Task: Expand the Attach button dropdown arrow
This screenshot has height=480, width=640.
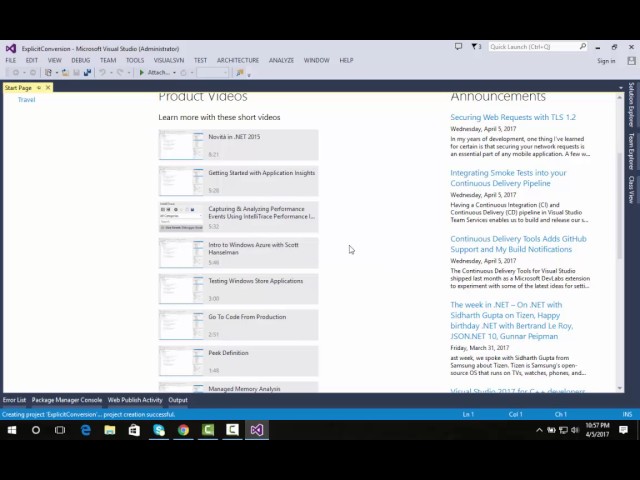Action: tap(174, 73)
